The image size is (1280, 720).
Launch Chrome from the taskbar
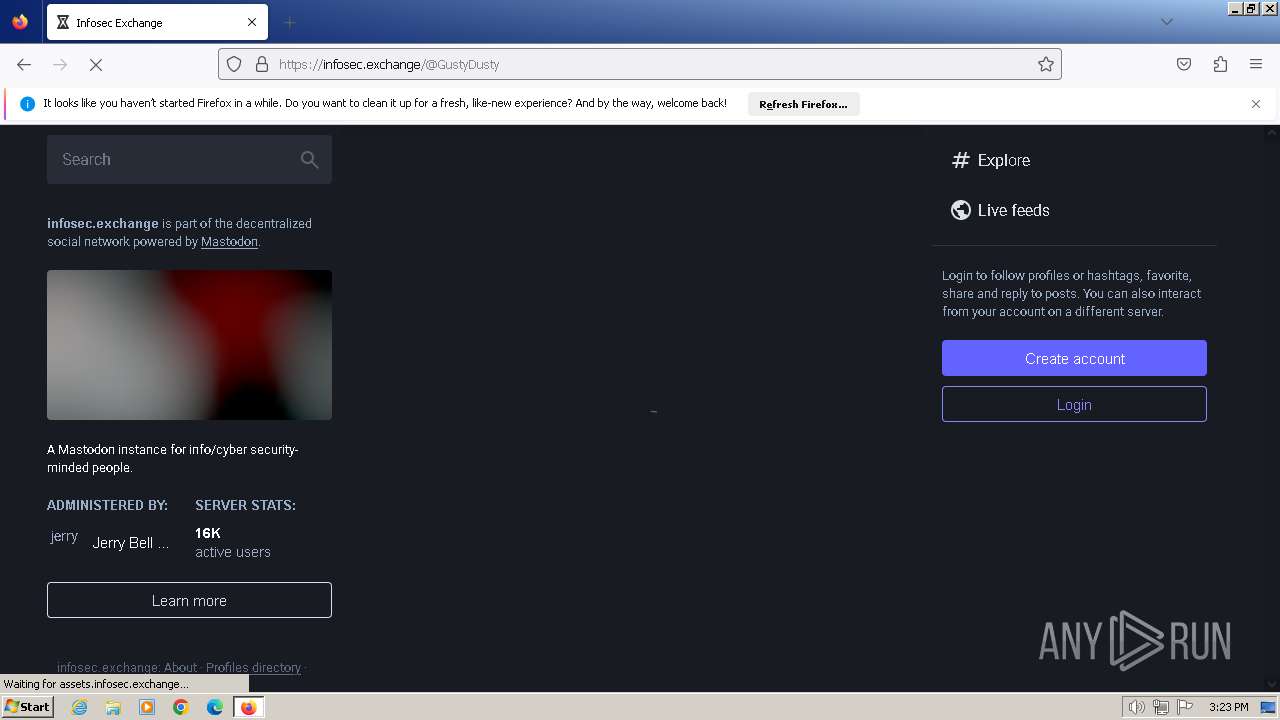click(181, 707)
